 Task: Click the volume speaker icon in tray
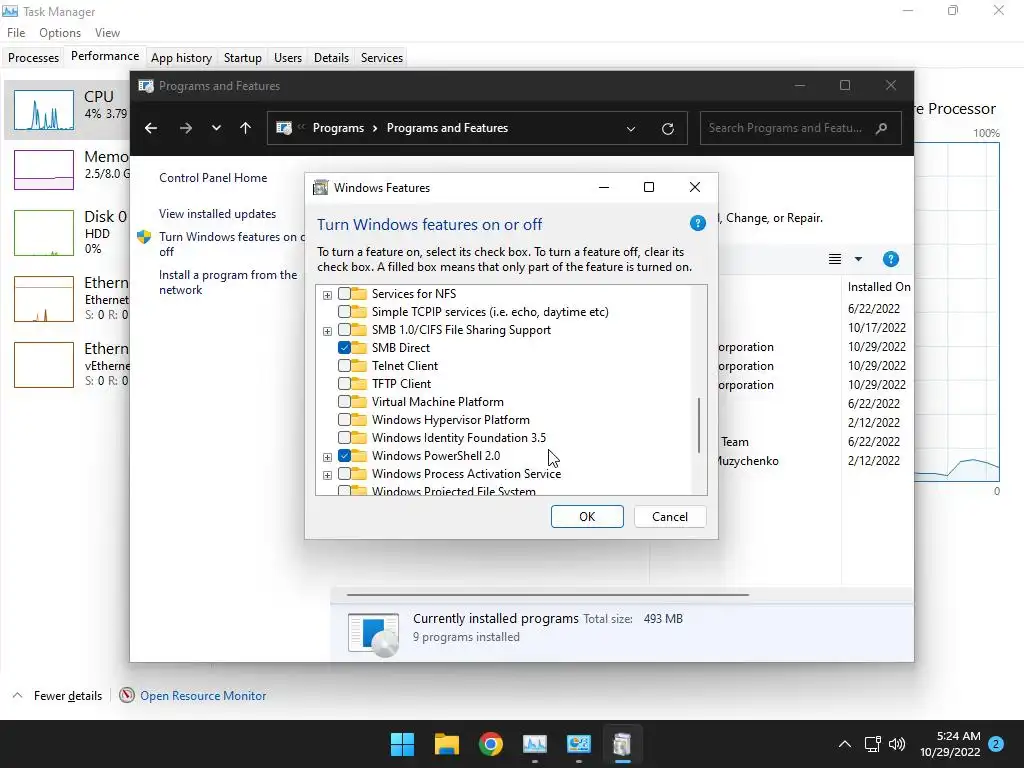click(897, 744)
